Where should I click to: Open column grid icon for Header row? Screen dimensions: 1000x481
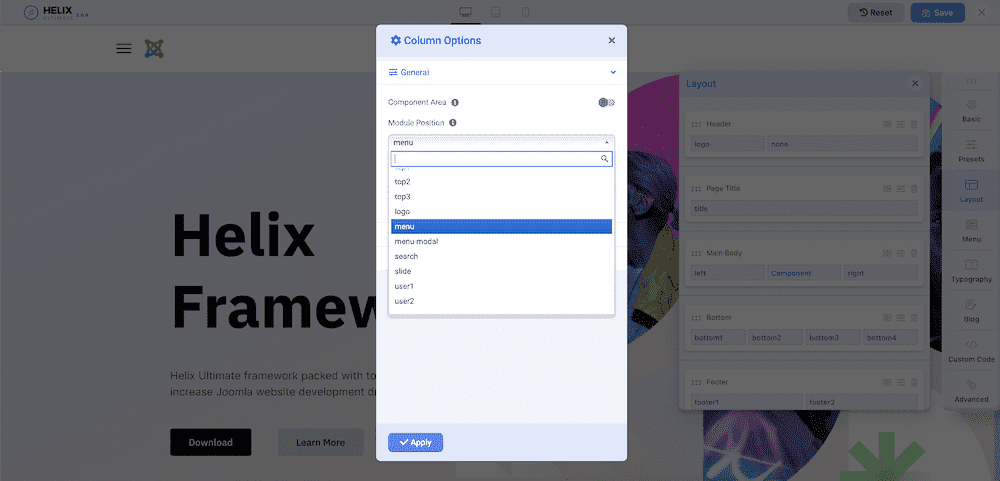click(887, 124)
